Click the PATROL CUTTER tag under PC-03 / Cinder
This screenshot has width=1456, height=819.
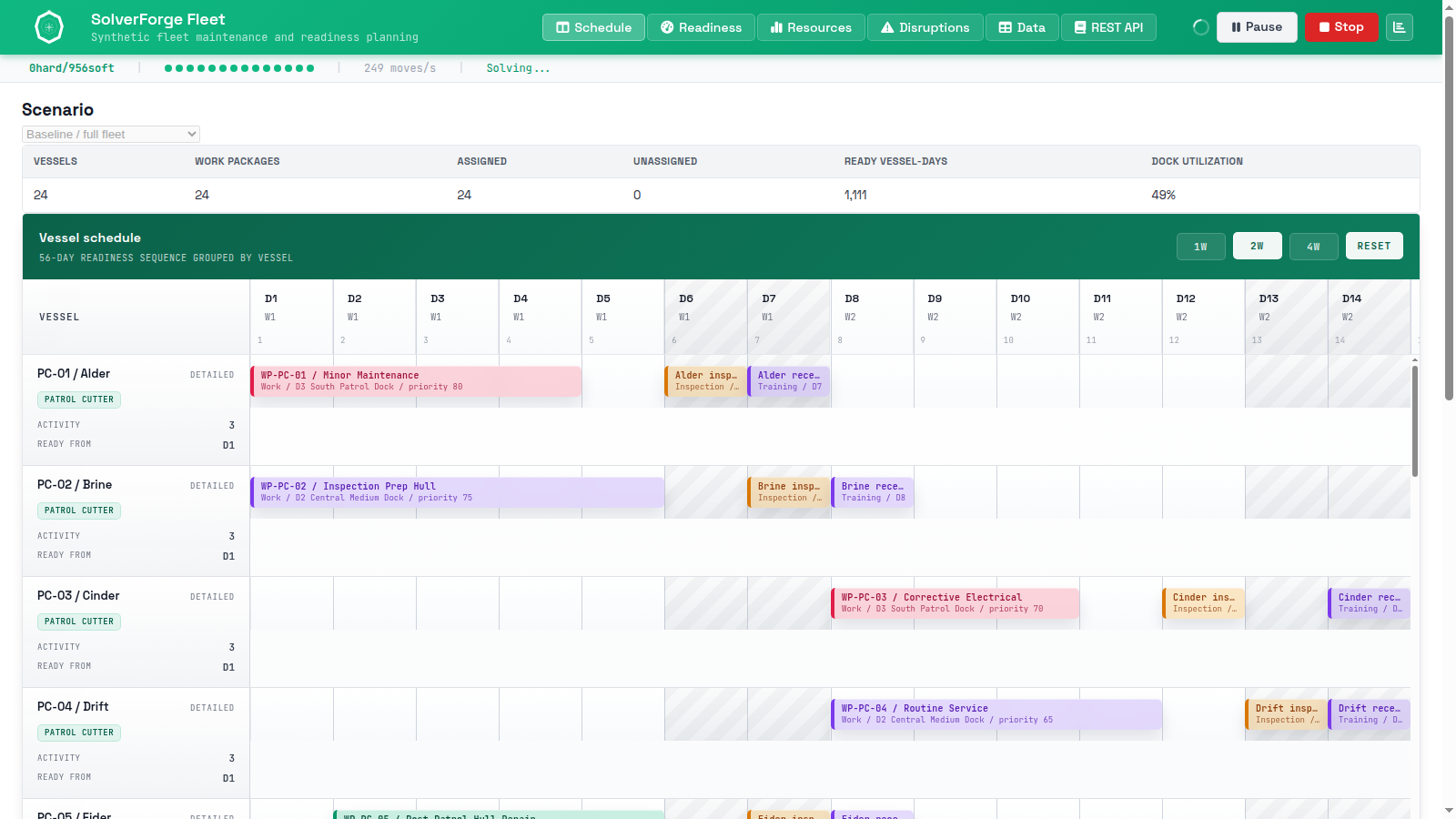79,622
